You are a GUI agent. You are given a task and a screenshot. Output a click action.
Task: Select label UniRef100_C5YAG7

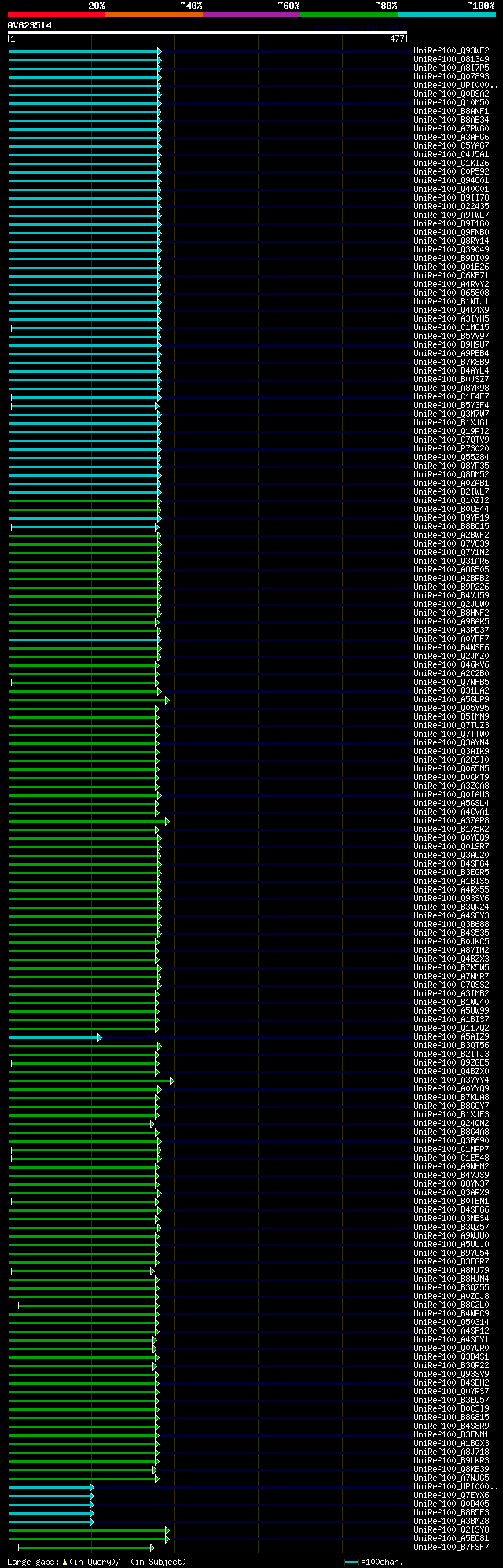point(451,145)
